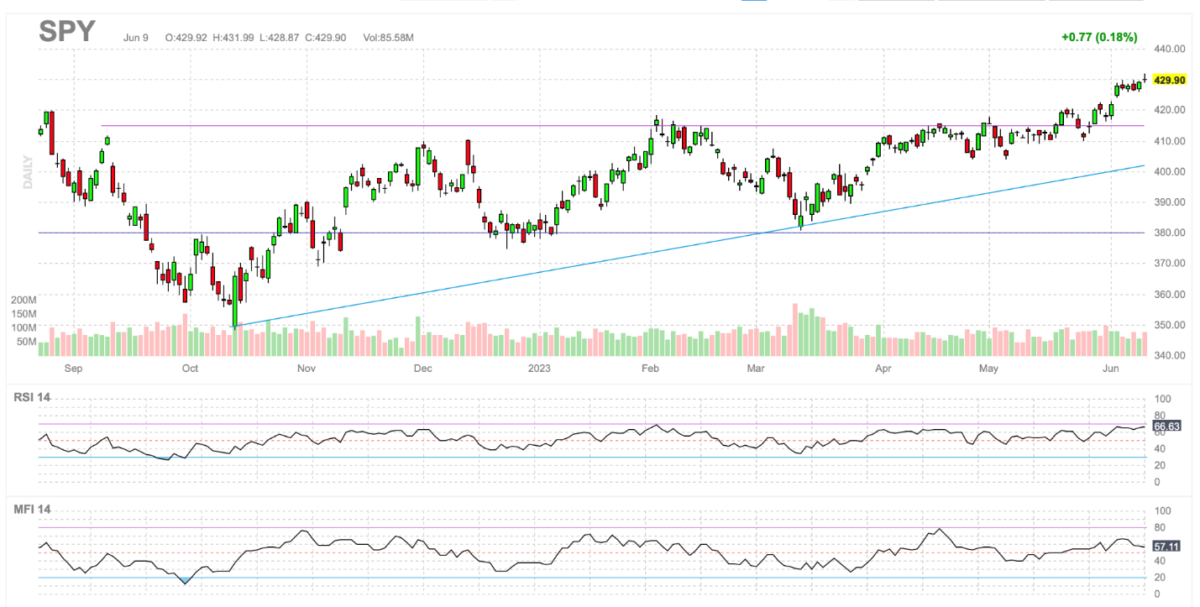Click the Oct label on time axis

[191, 369]
